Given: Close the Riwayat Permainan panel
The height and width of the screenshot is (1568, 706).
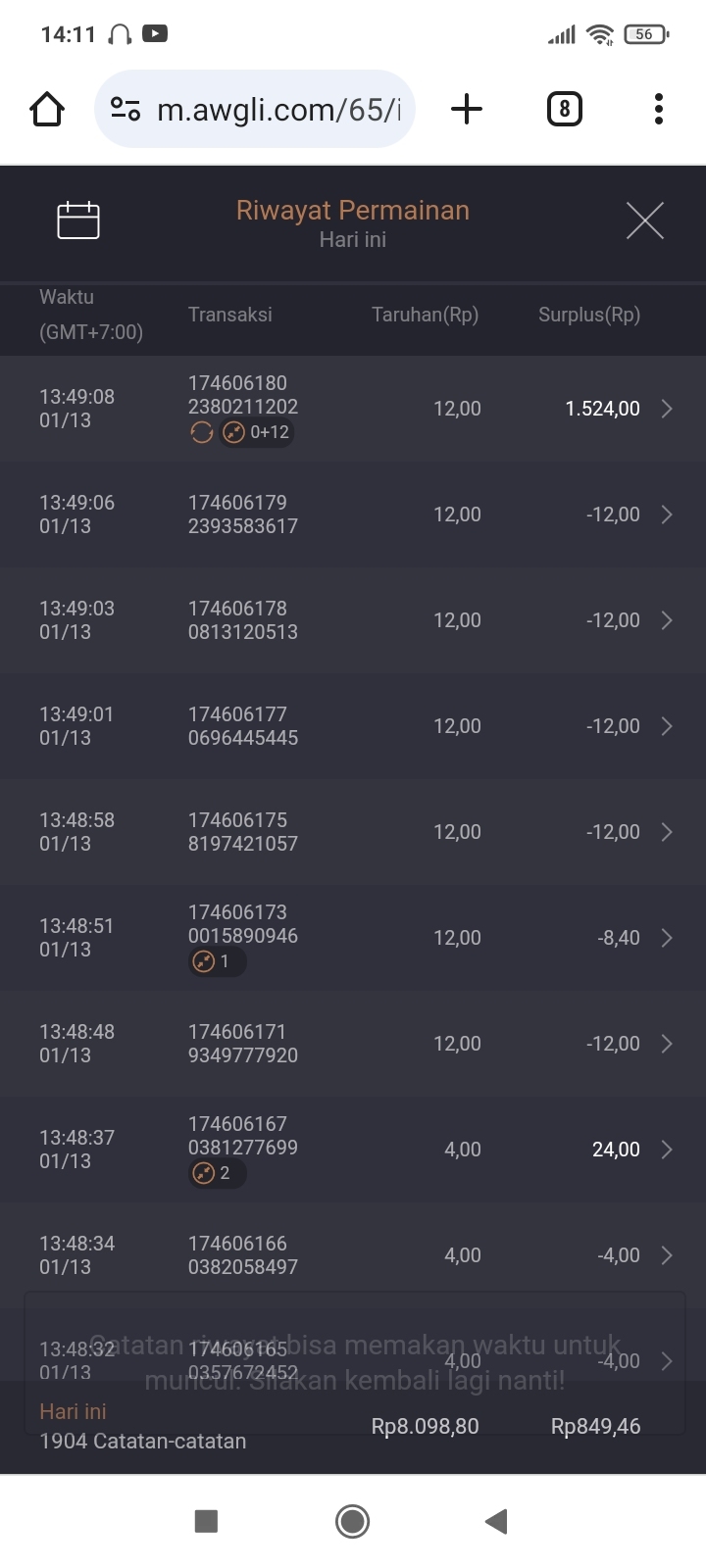Looking at the screenshot, I should 644,220.
